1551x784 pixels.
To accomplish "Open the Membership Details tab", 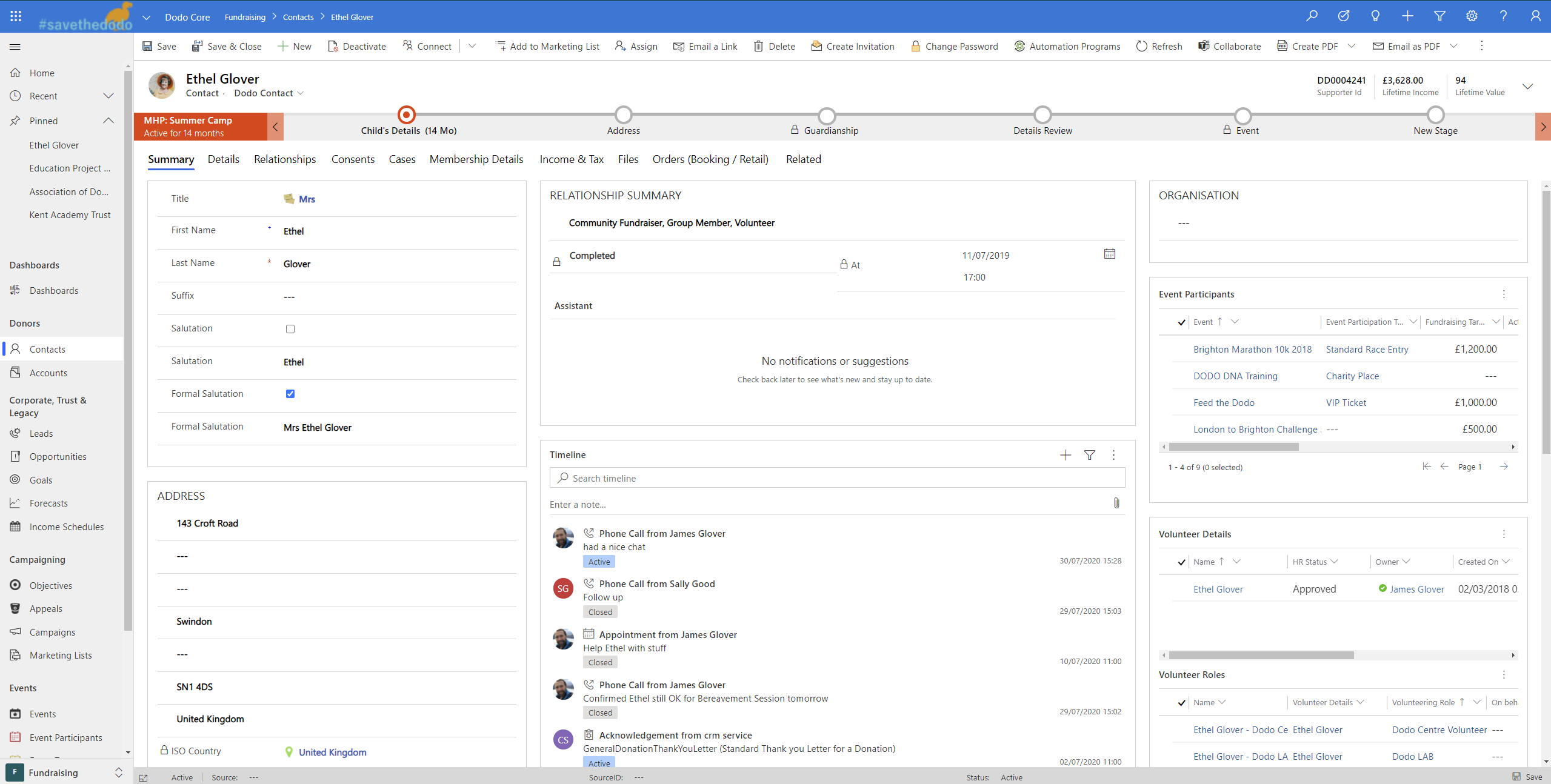I will [476, 159].
